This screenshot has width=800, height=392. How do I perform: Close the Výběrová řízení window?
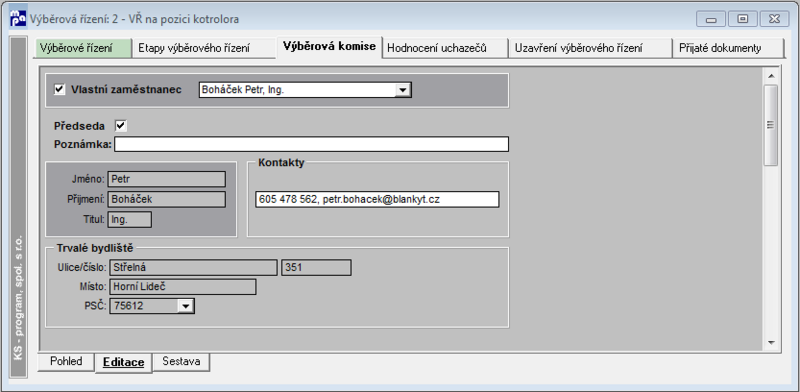pyautogui.click(x=774, y=19)
